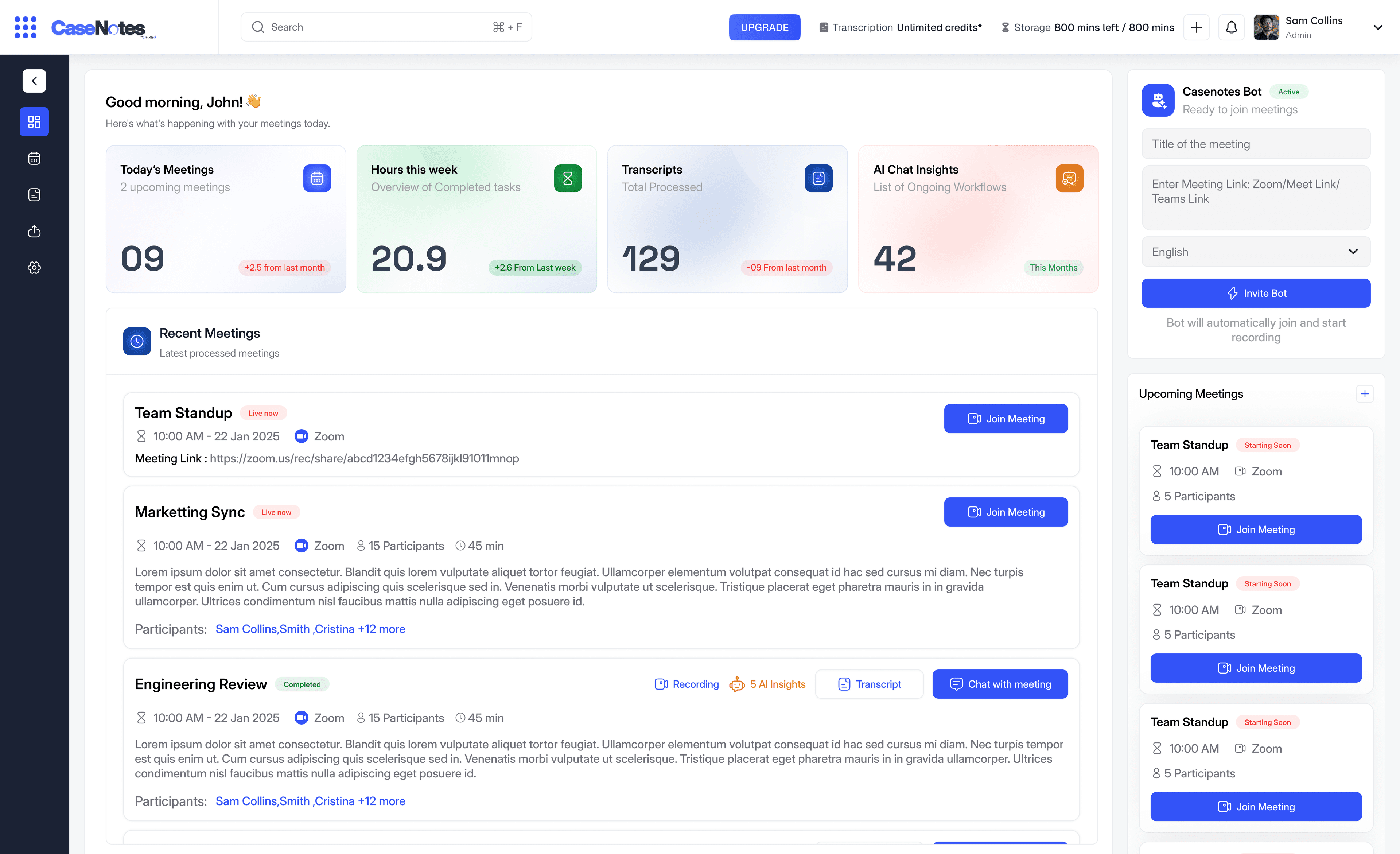
Task: View 5 AI Insights link
Action: [x=767, y=684]
